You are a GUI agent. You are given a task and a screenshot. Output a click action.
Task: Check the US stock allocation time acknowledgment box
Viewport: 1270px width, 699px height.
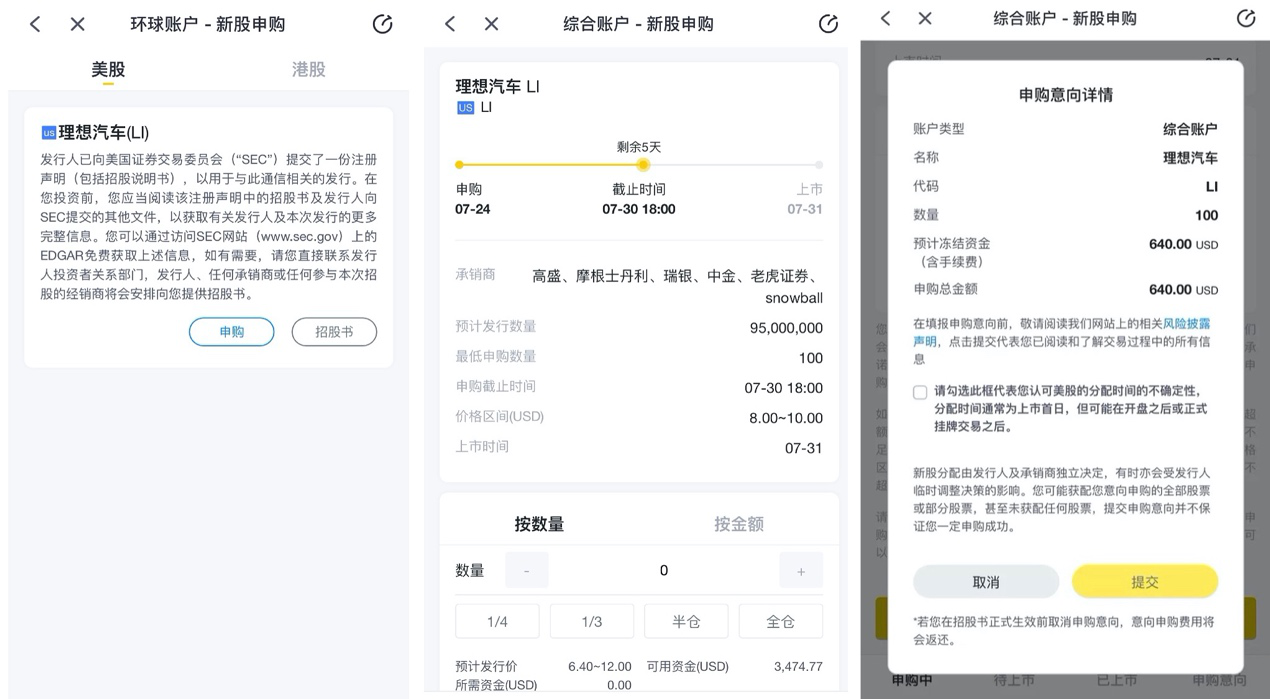click(x=919, y=392)
